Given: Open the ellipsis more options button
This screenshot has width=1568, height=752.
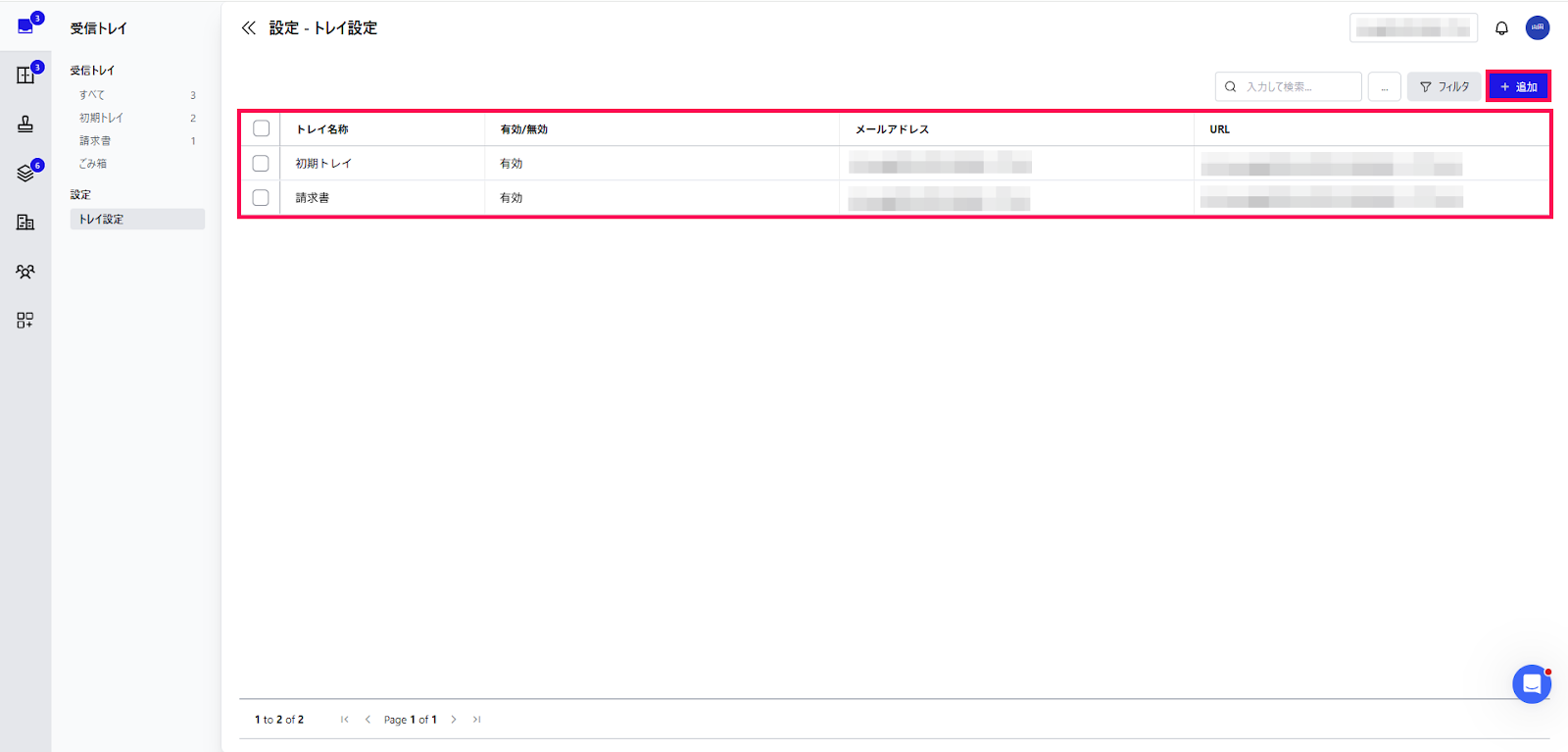Looking at the screenshot, I should click(1385, 87).
